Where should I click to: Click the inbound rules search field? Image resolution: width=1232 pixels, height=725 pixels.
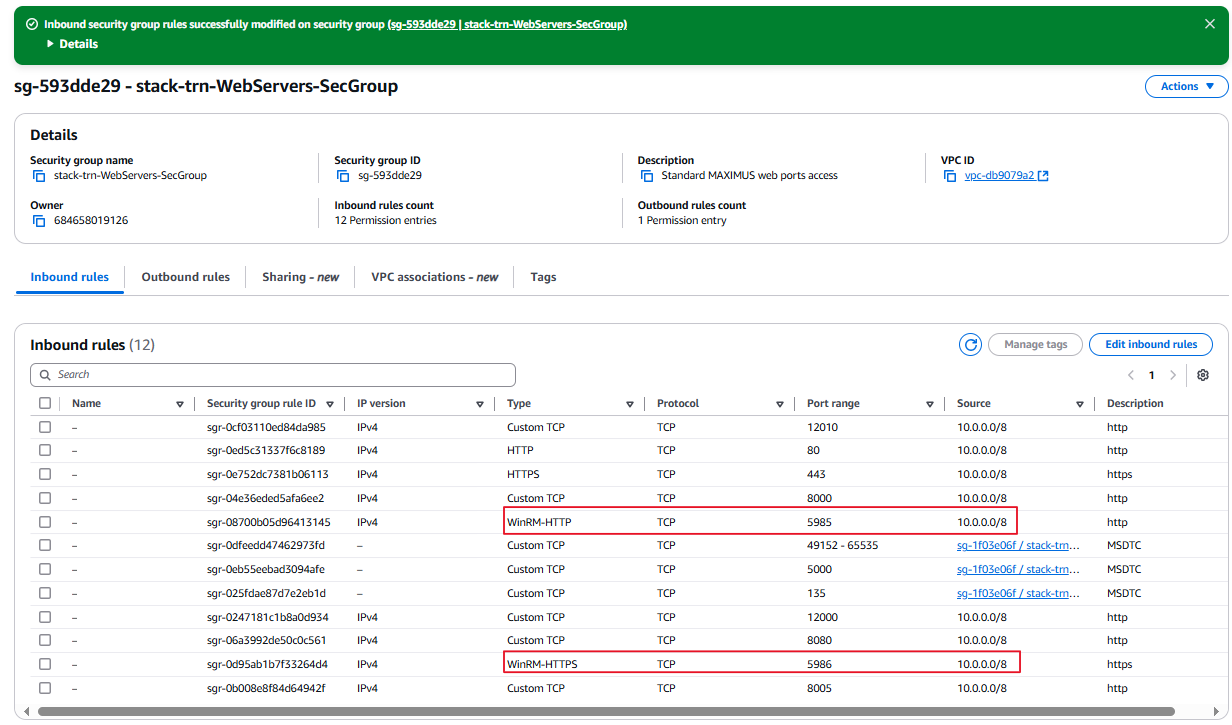273,375
